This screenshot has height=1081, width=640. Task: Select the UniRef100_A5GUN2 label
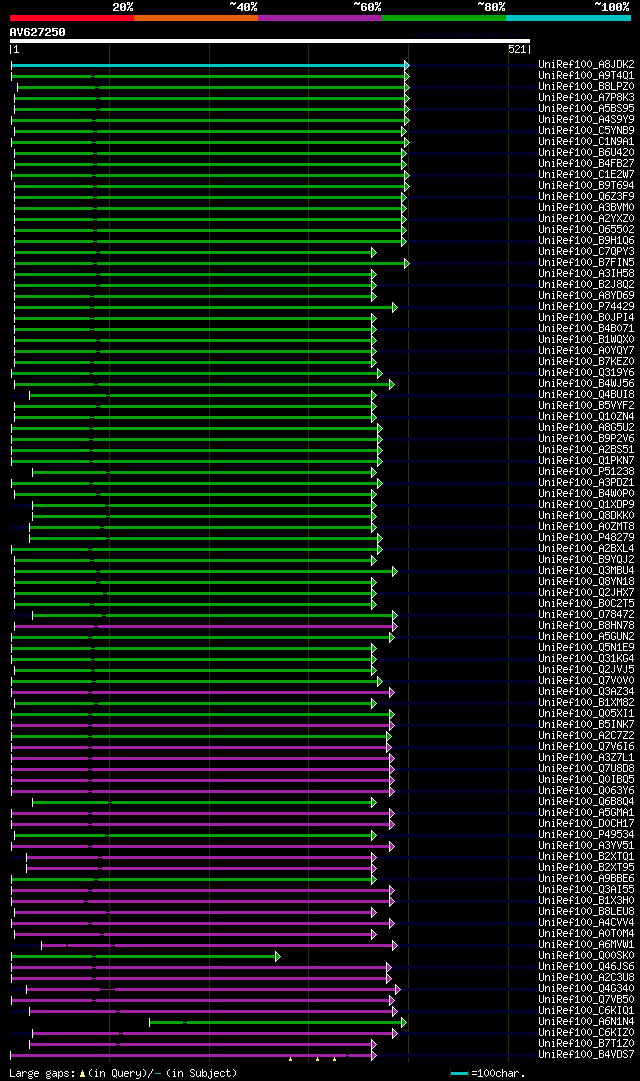tap(586, 637)
